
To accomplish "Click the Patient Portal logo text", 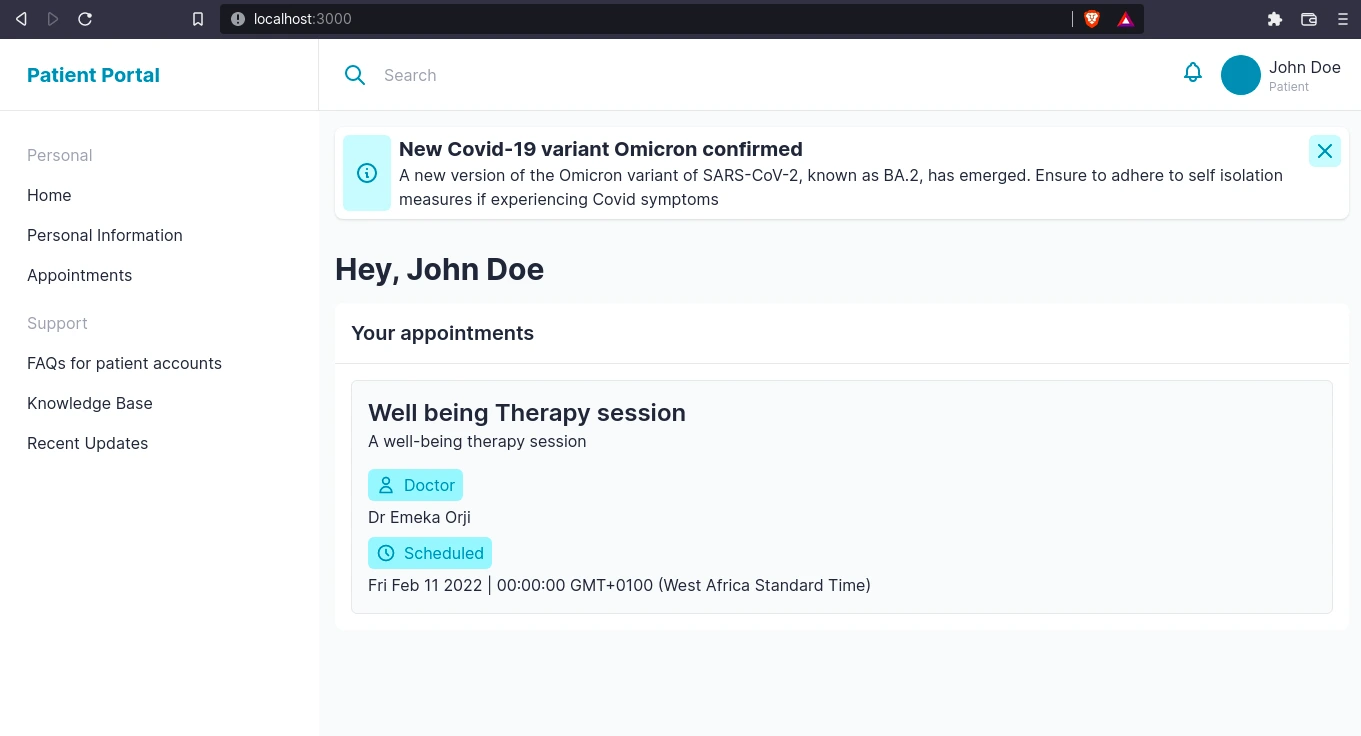I will pyautogui.click(x=93, y=75).
